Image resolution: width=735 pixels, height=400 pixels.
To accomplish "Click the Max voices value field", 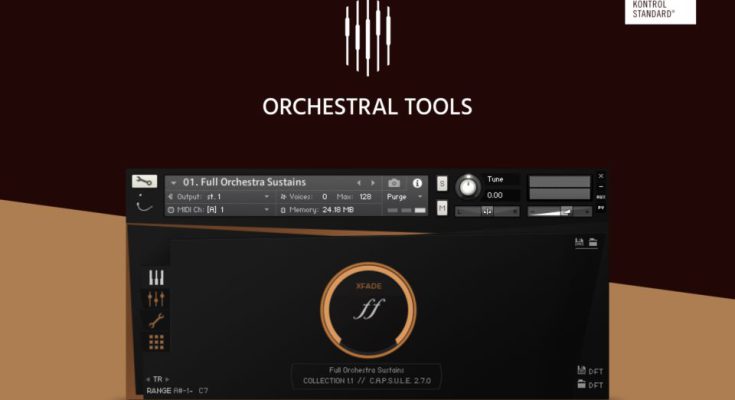I will (368, 197).
